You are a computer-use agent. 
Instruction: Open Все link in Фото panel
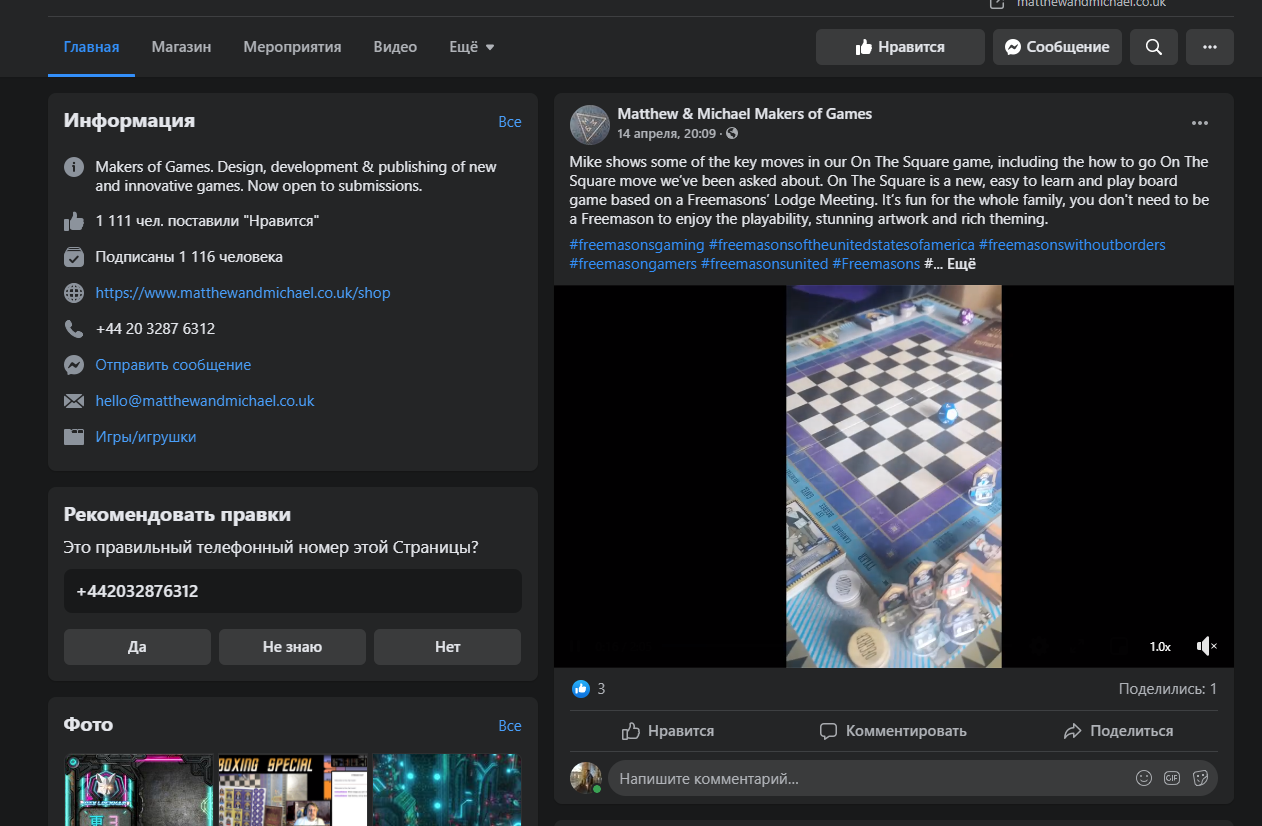(x=510, y=726)
